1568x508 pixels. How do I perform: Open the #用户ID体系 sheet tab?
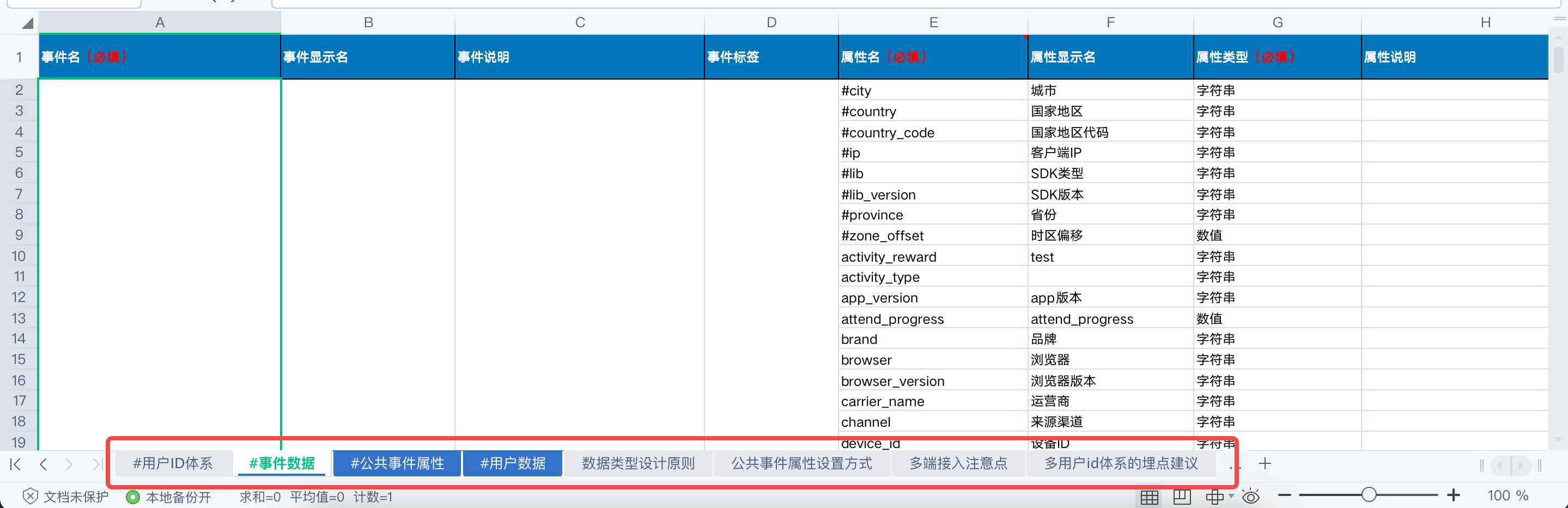173,463
